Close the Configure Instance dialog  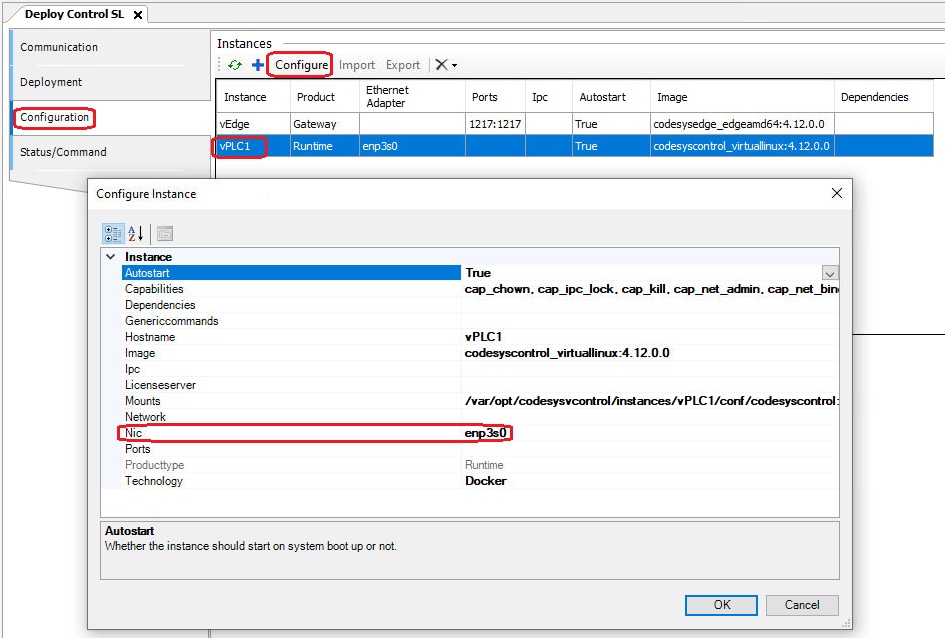coord(837,193)
